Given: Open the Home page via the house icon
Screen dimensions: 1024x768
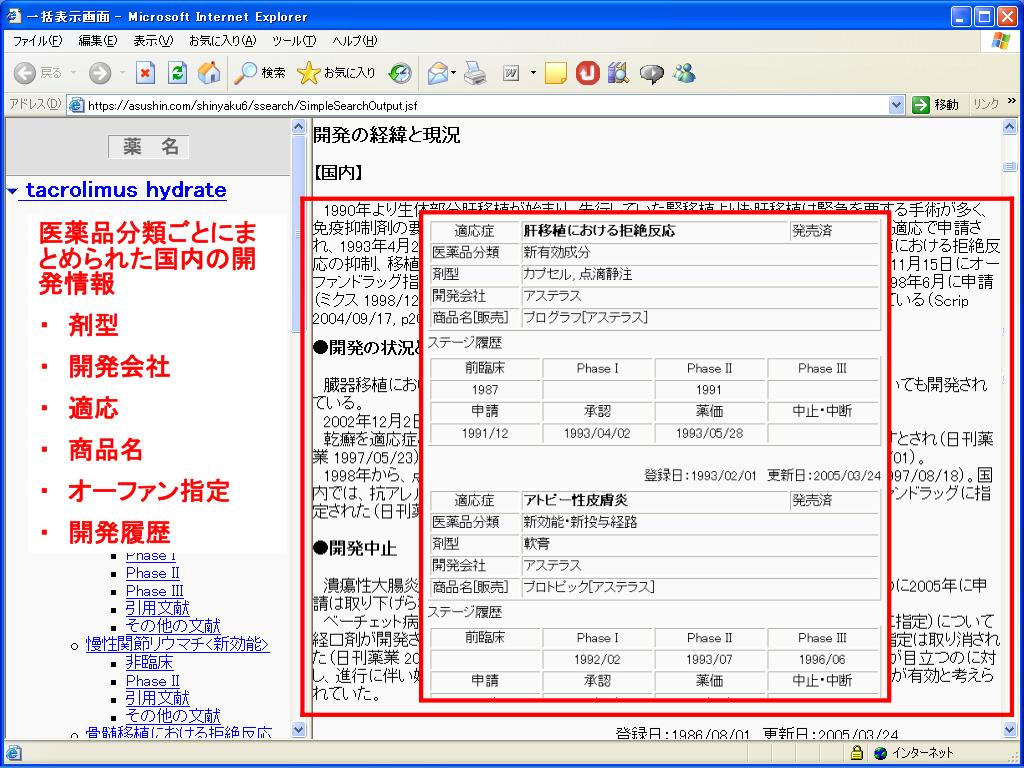Looking at the screenshot, I should (x=209, y=73).
